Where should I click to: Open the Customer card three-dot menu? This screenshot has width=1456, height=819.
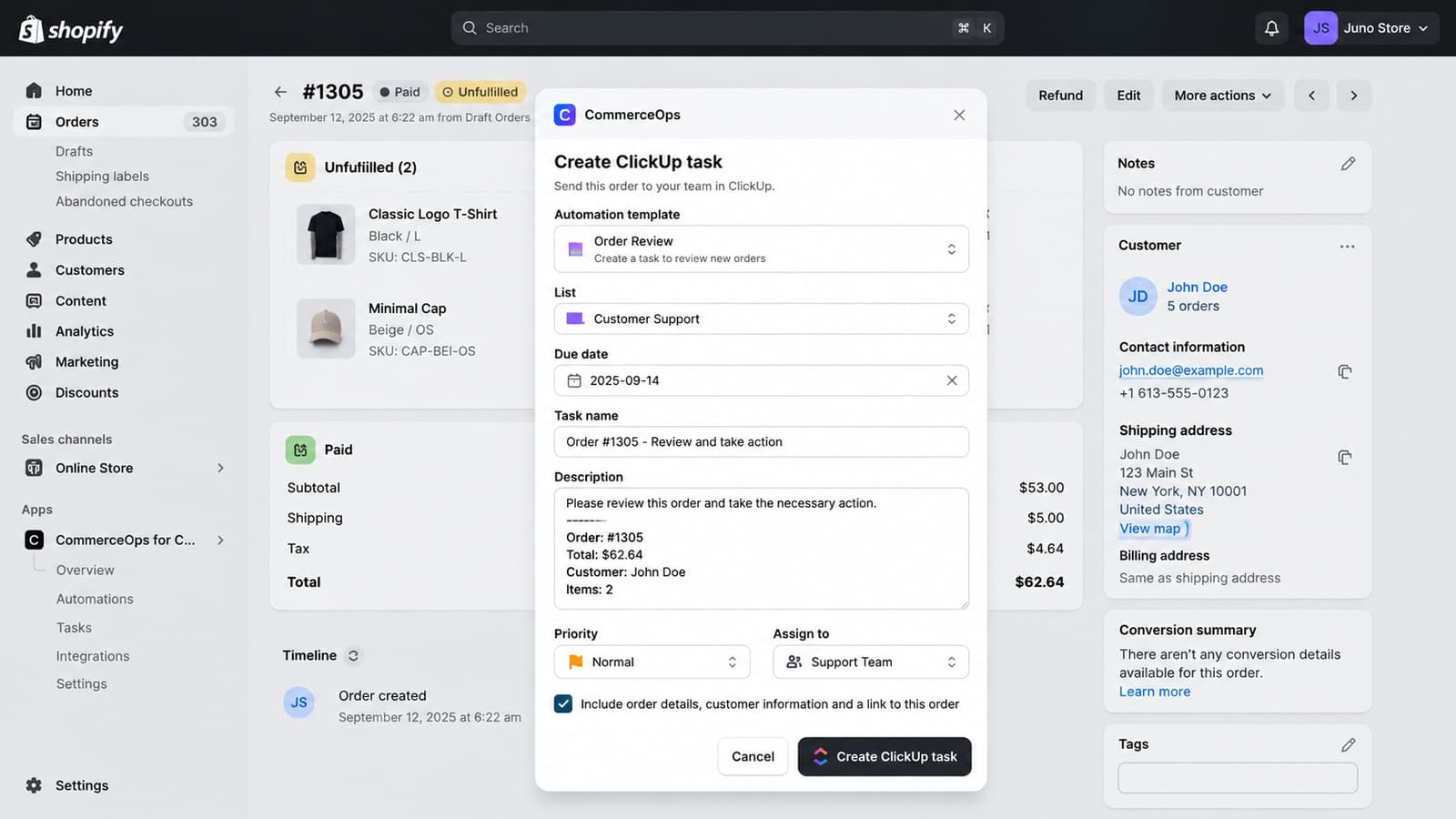[x=1348, y=246]
